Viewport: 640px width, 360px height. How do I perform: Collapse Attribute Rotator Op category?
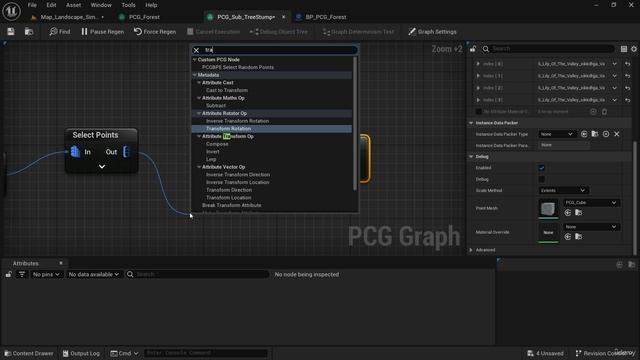coord(199,113)
